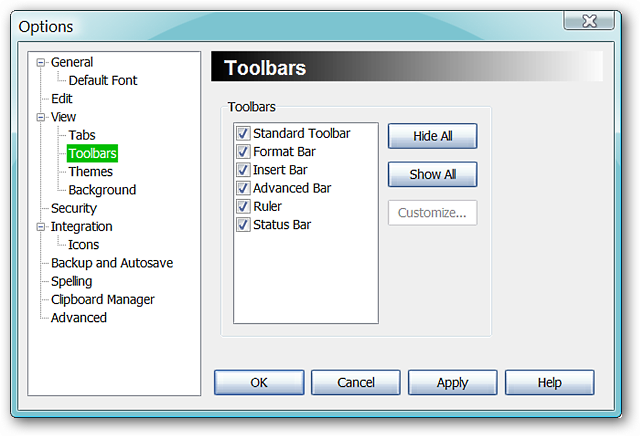This screenshot has height=436, width=640.
Task: Confirm changes with the OK button
Action: 259,383
